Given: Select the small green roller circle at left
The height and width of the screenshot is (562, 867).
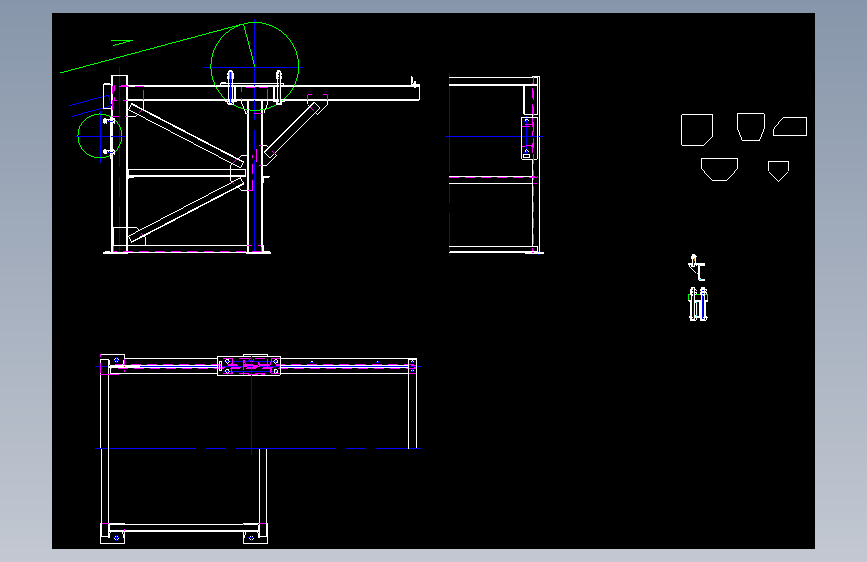Looking at the screenshot, I should pos(100,136).
